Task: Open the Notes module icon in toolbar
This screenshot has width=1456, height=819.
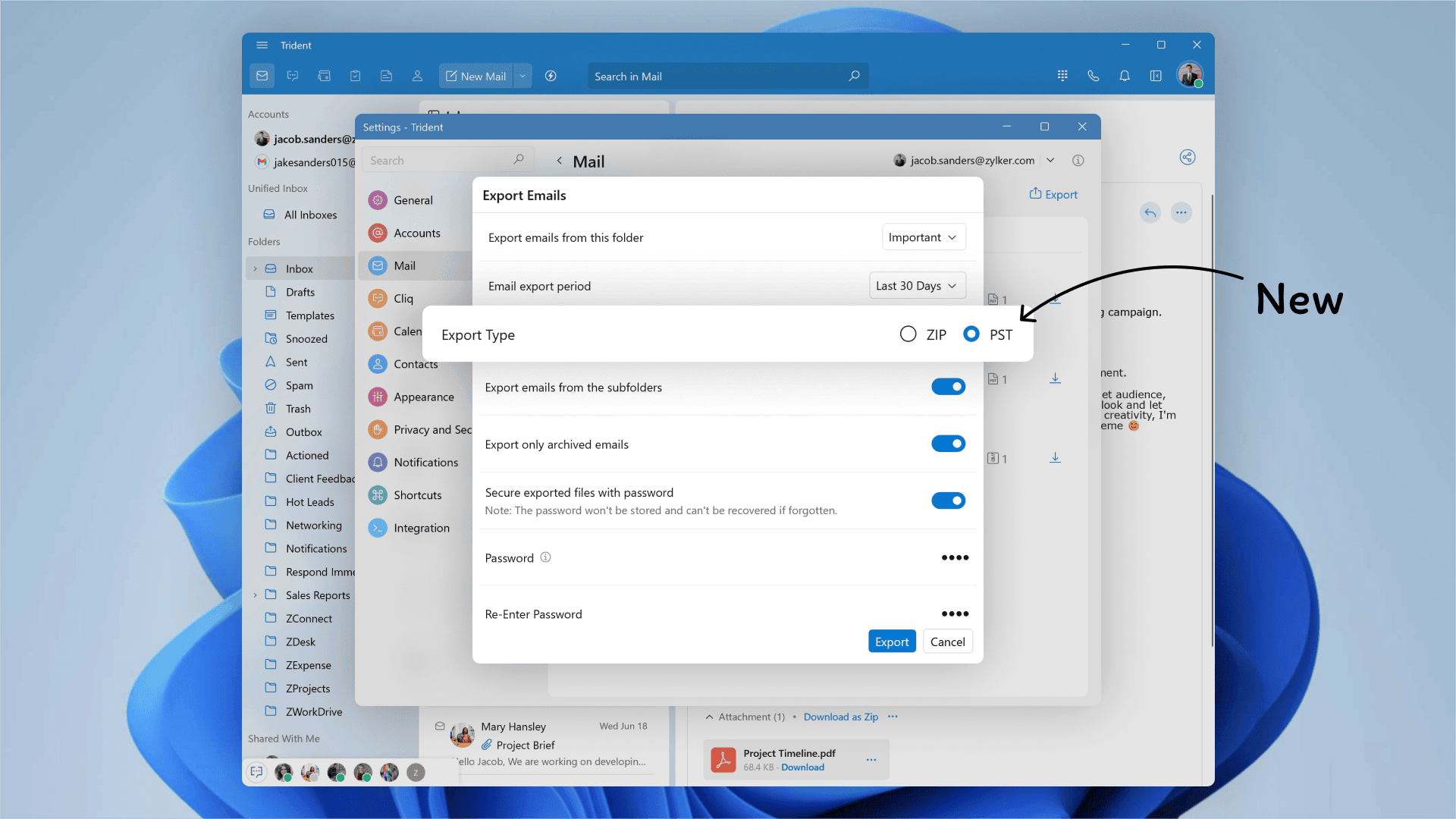Action: 386,76
